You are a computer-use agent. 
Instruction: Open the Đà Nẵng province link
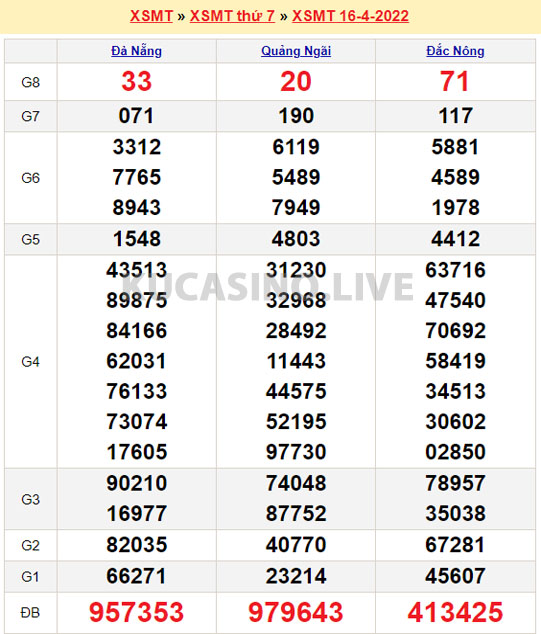pos(137,51)
